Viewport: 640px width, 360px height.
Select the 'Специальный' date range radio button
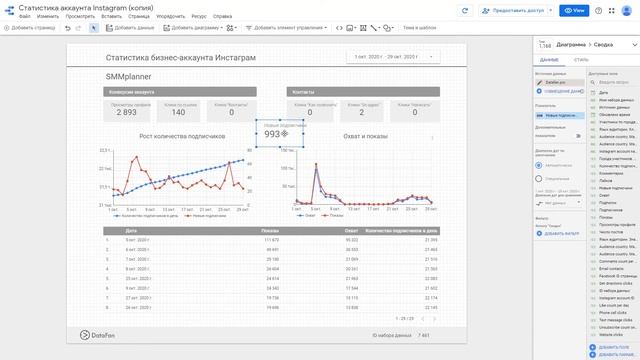click(539, 179)
